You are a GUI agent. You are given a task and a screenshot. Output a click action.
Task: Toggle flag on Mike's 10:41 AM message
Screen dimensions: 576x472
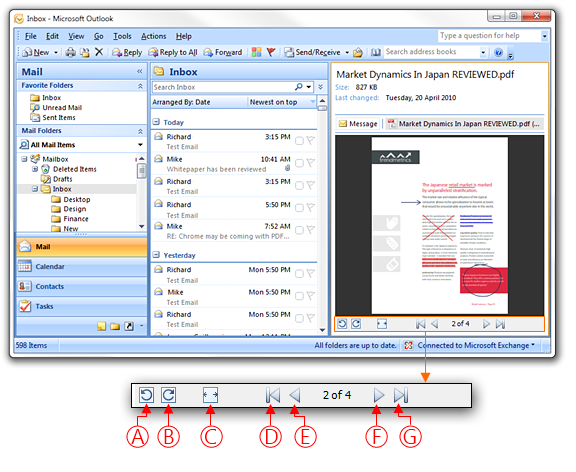[x=311, y=162]
